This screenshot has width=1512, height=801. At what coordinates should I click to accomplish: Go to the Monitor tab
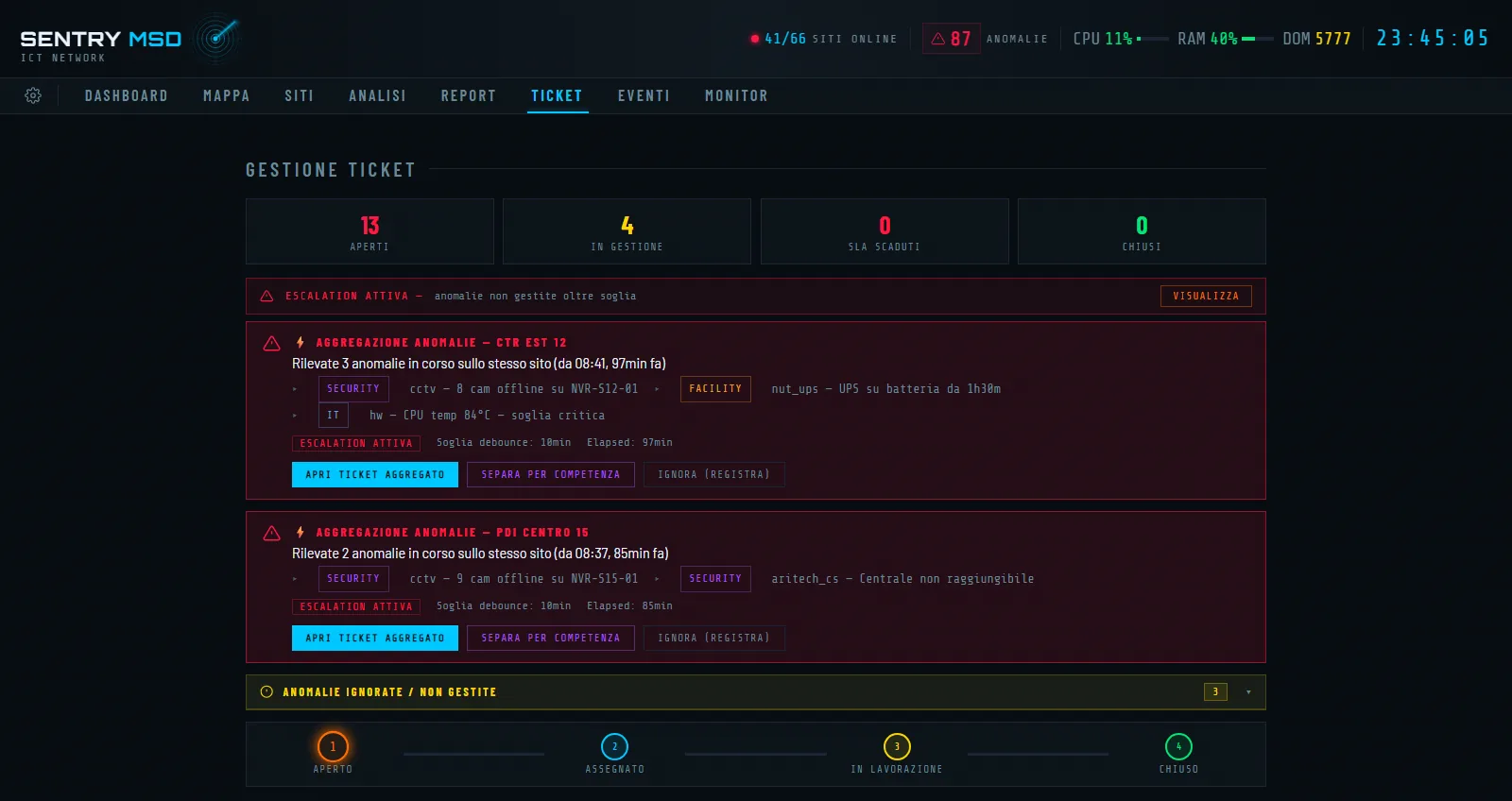(x=737, y=95)
